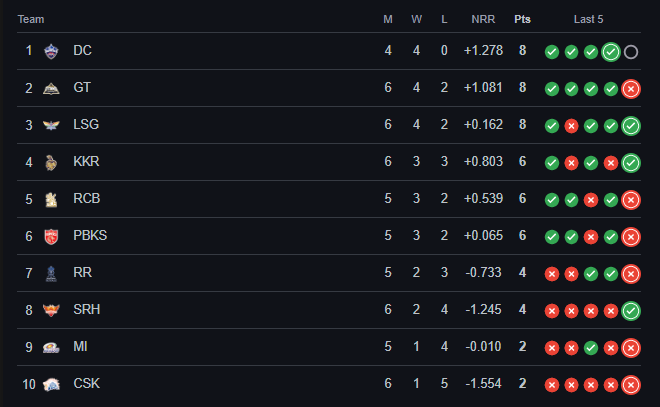
Task: Click DC's empty upcoming match circle
Action: tap(631, 52)
